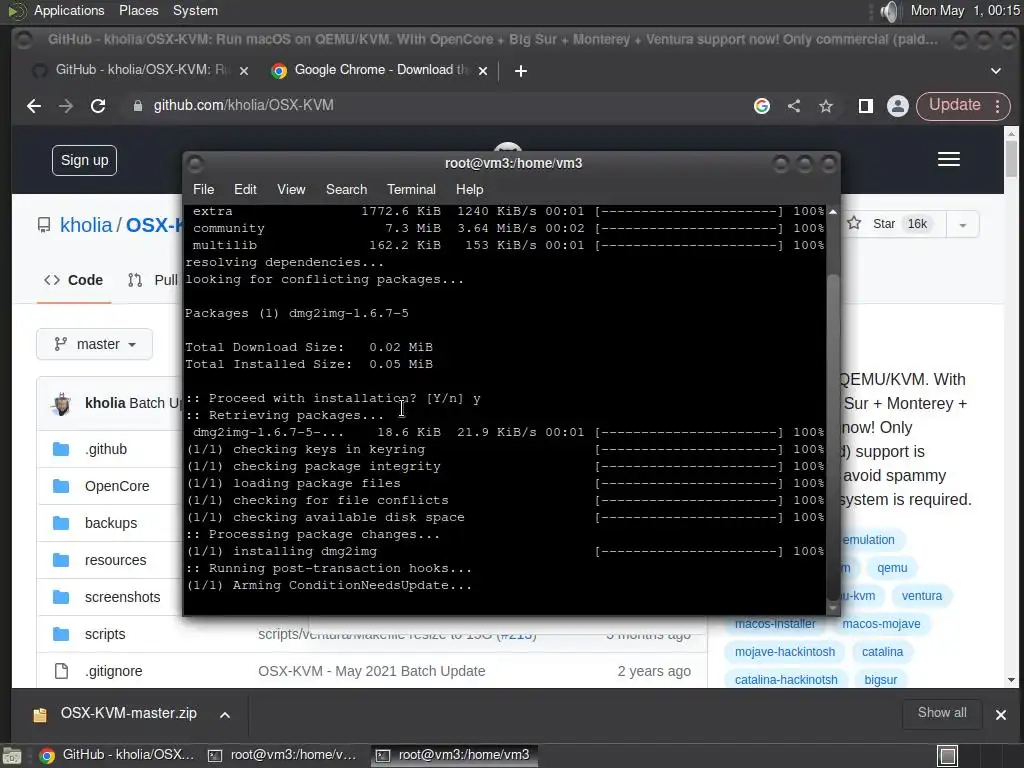Screen dimensions: 1024x768
Task: Open scripts folder
Action: click(x=104, y=634)
